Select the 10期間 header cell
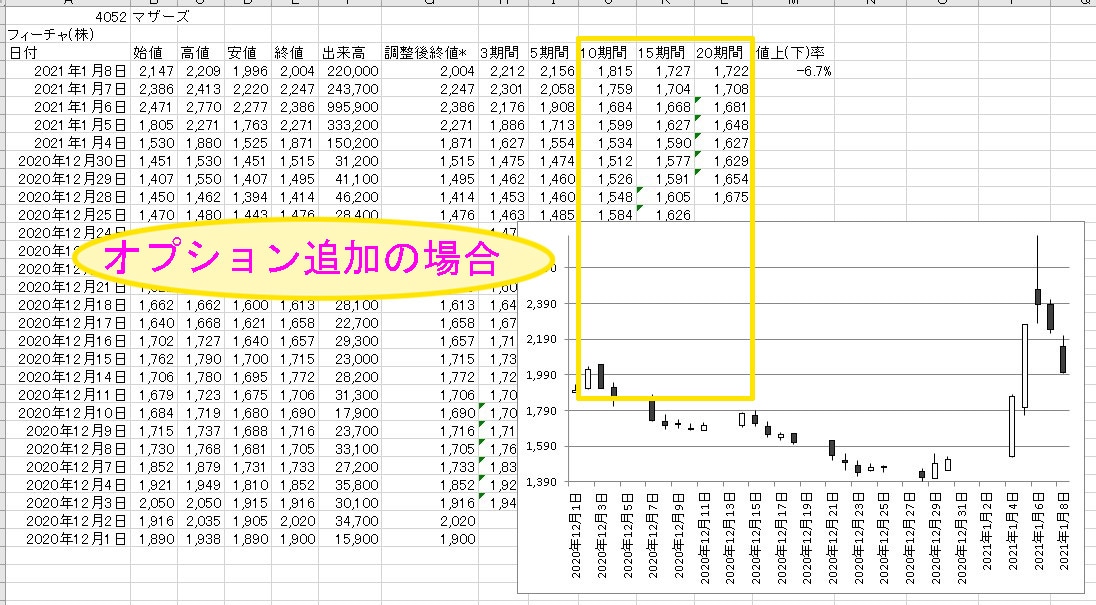 (607, 53)
